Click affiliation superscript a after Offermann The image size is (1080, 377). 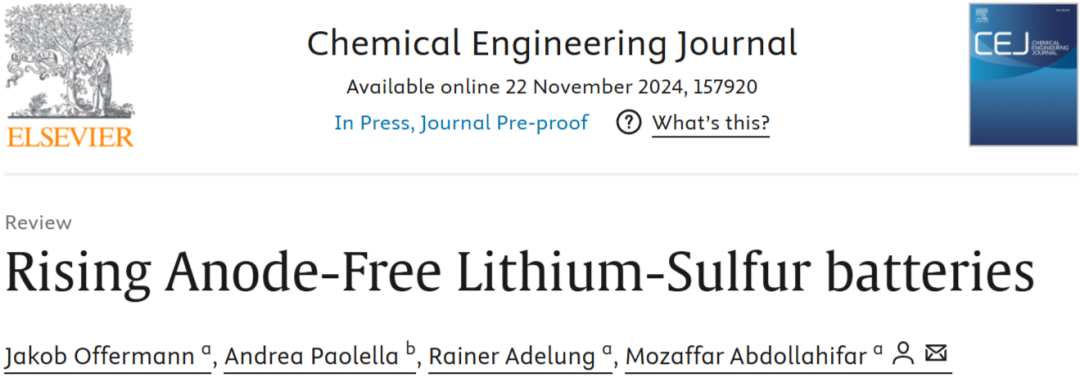click(206, 351)
